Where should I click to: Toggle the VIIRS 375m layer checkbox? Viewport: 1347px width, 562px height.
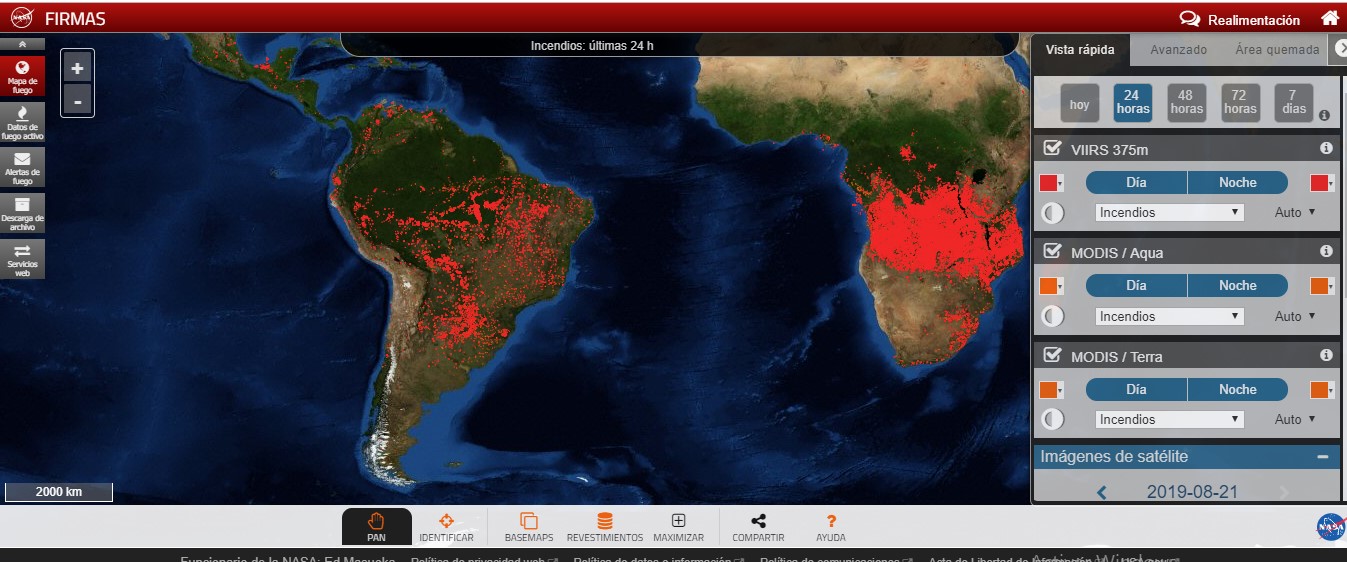pos(1052,148)
